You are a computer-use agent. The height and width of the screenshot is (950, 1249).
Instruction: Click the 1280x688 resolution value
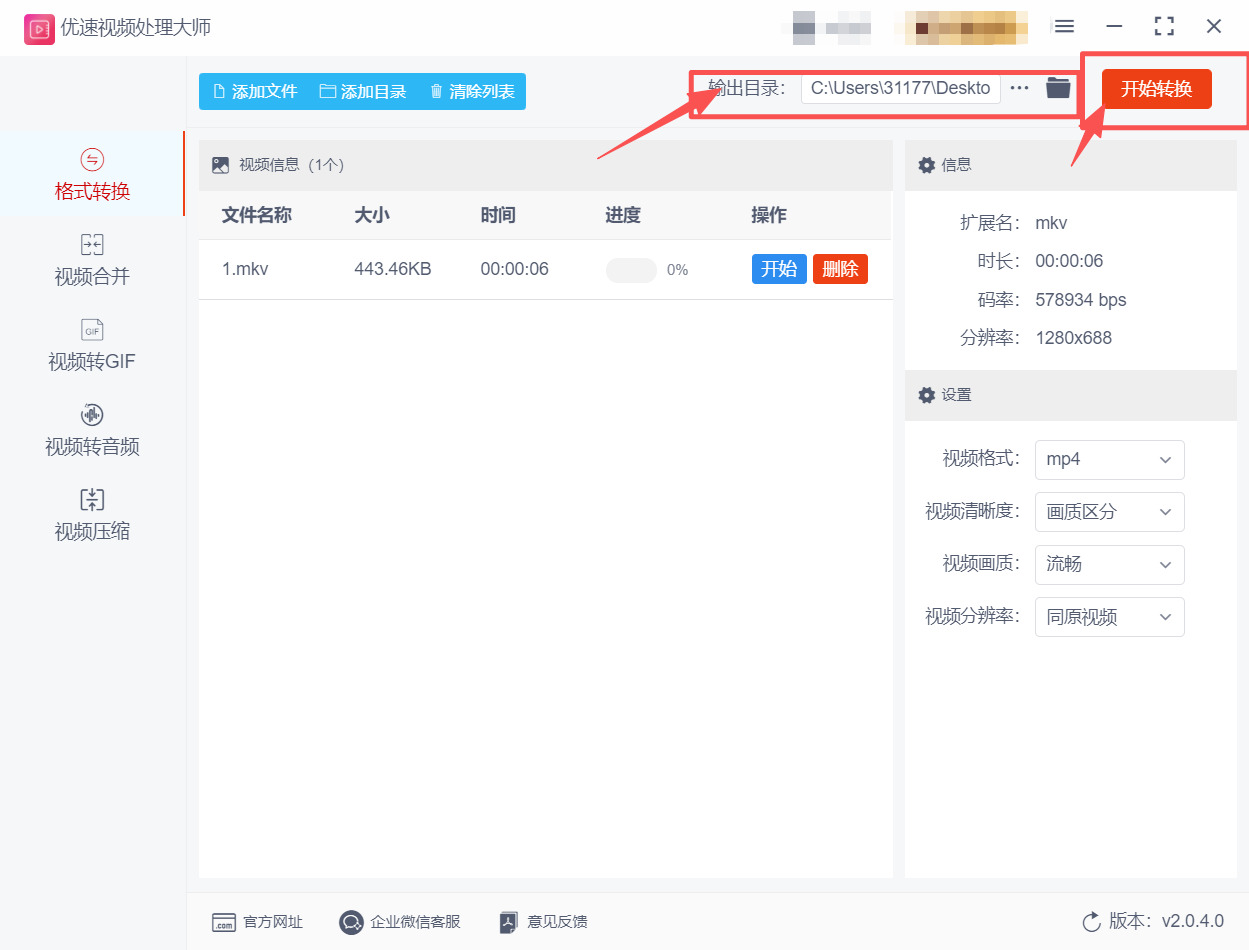point(1073,338)
